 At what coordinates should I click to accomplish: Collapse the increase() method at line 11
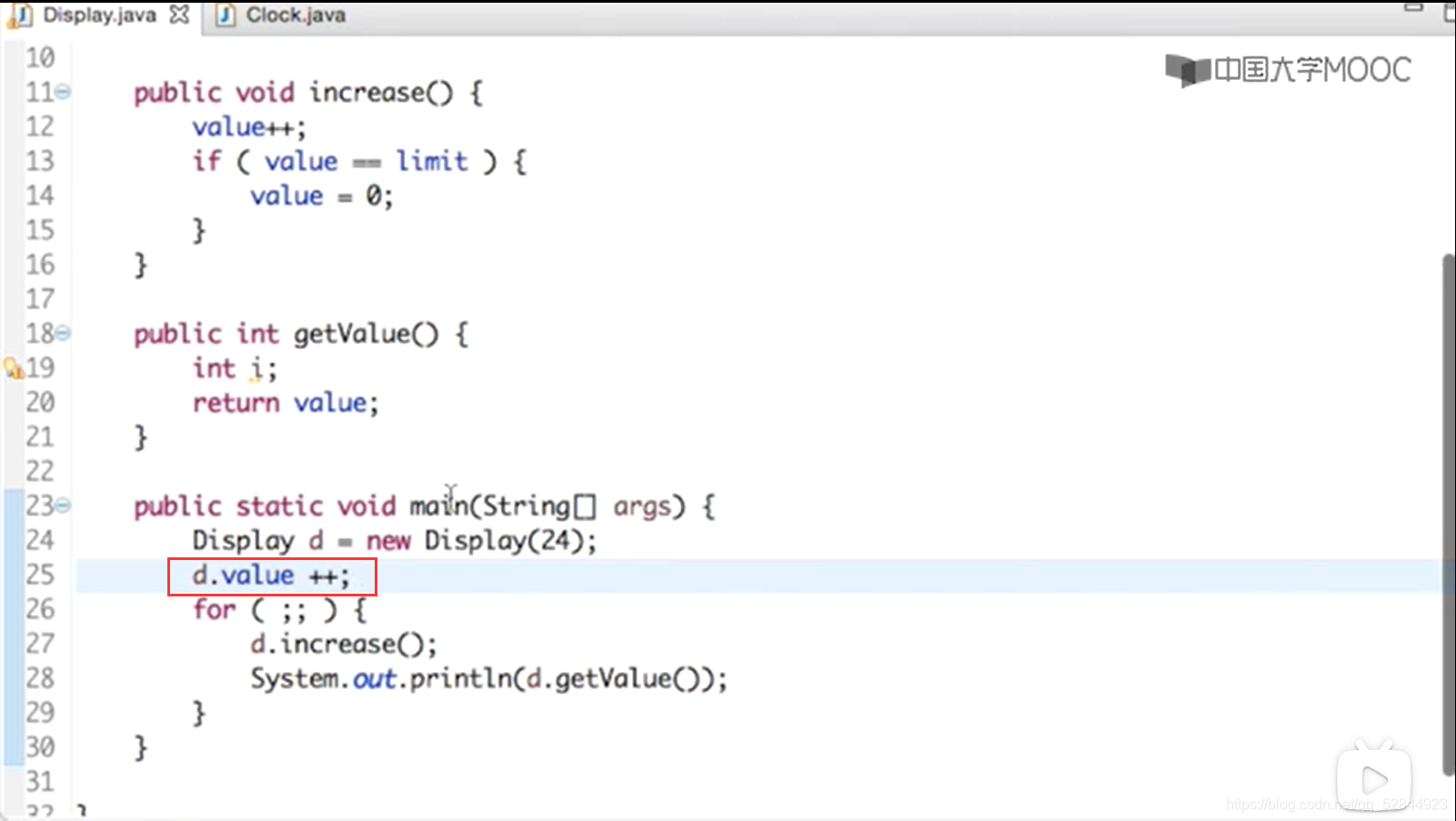click(x=63, y=92)
